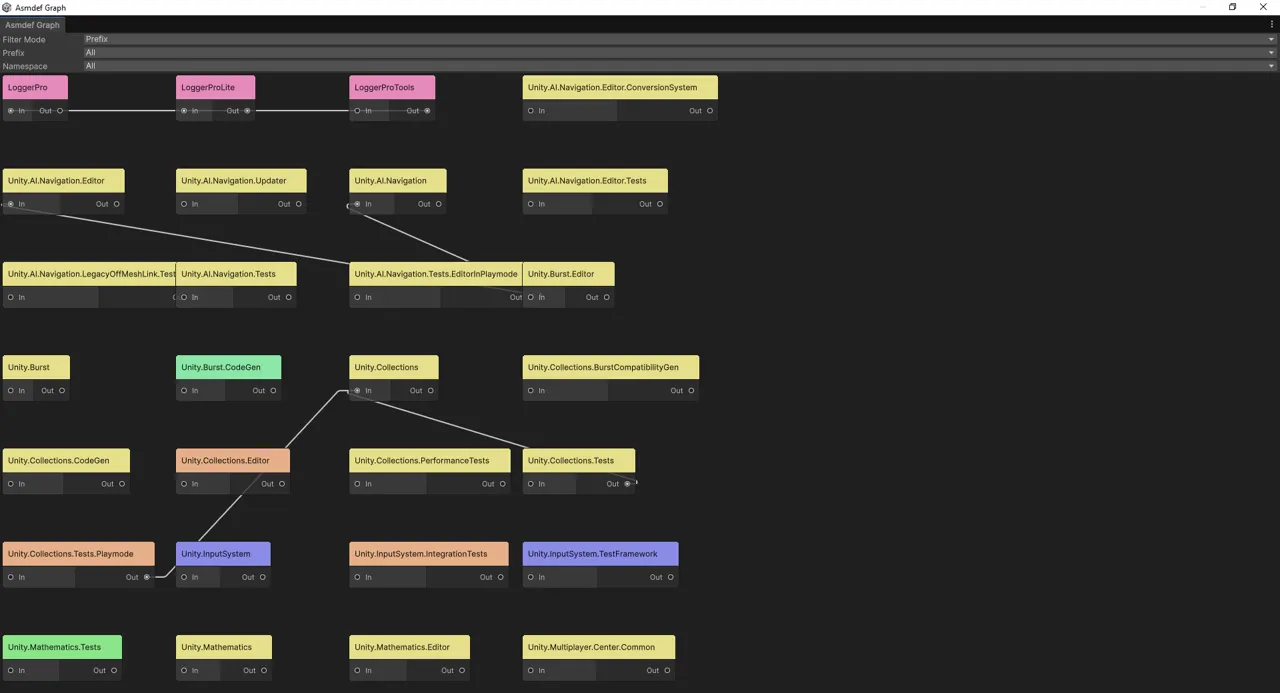The width and height of the screenshot is (1280, 693).
Task: Select the Unity.Collections.CodeGen node title
Action: [66, 461]
